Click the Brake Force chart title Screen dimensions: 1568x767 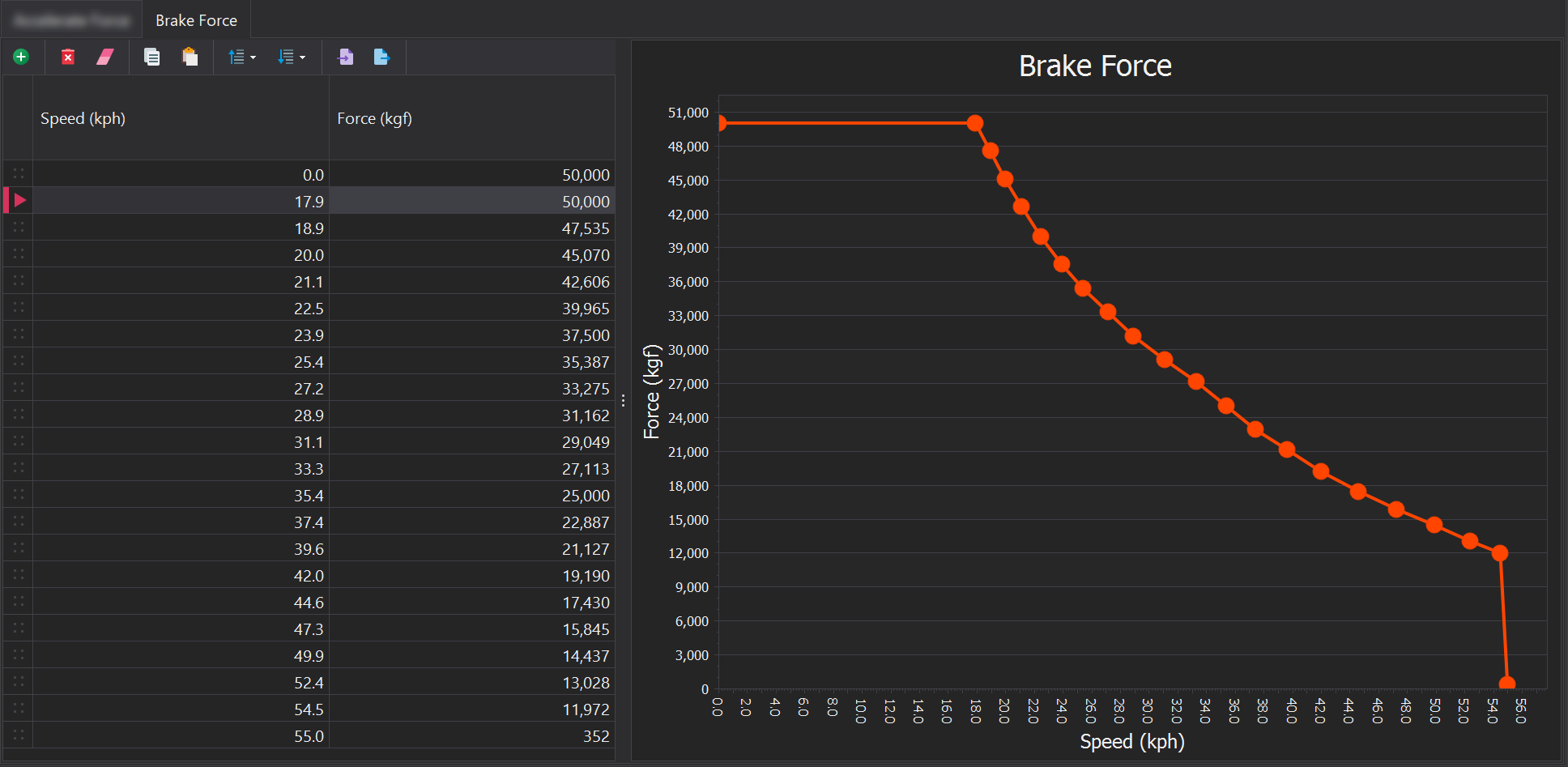[x=1095, y=66]
